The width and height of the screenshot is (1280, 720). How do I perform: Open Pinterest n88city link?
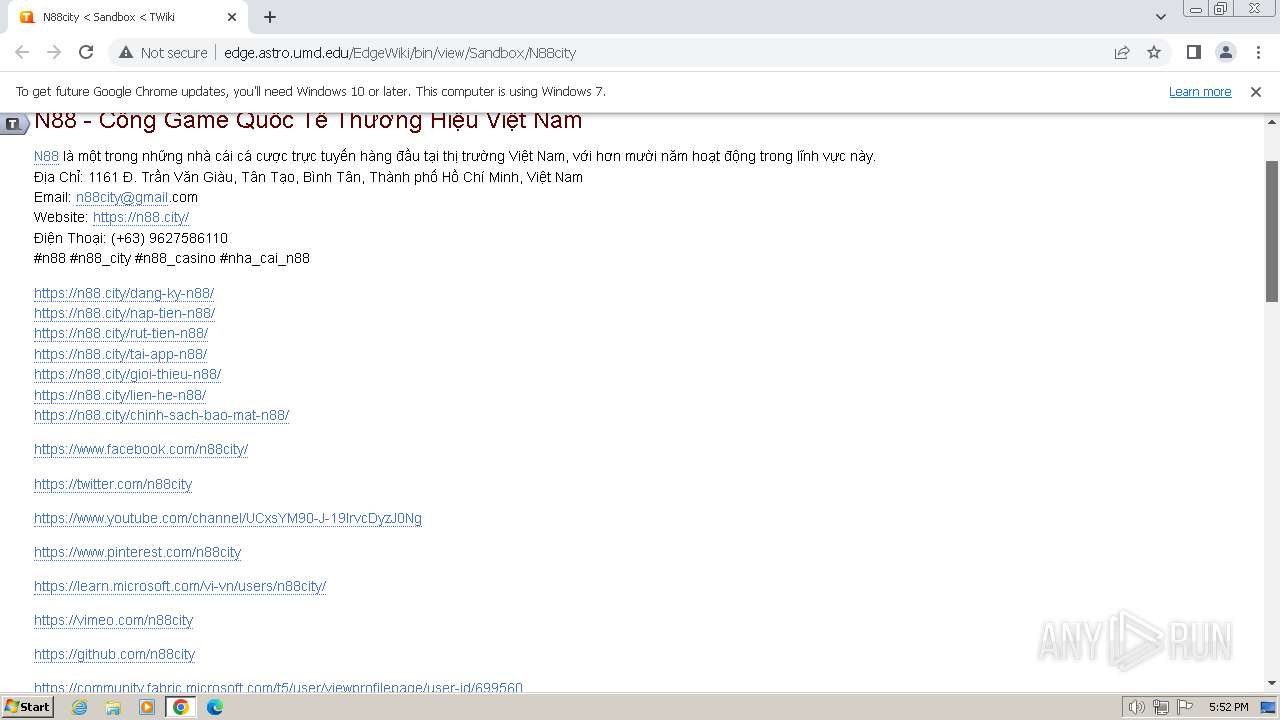(x=137, y=552)
